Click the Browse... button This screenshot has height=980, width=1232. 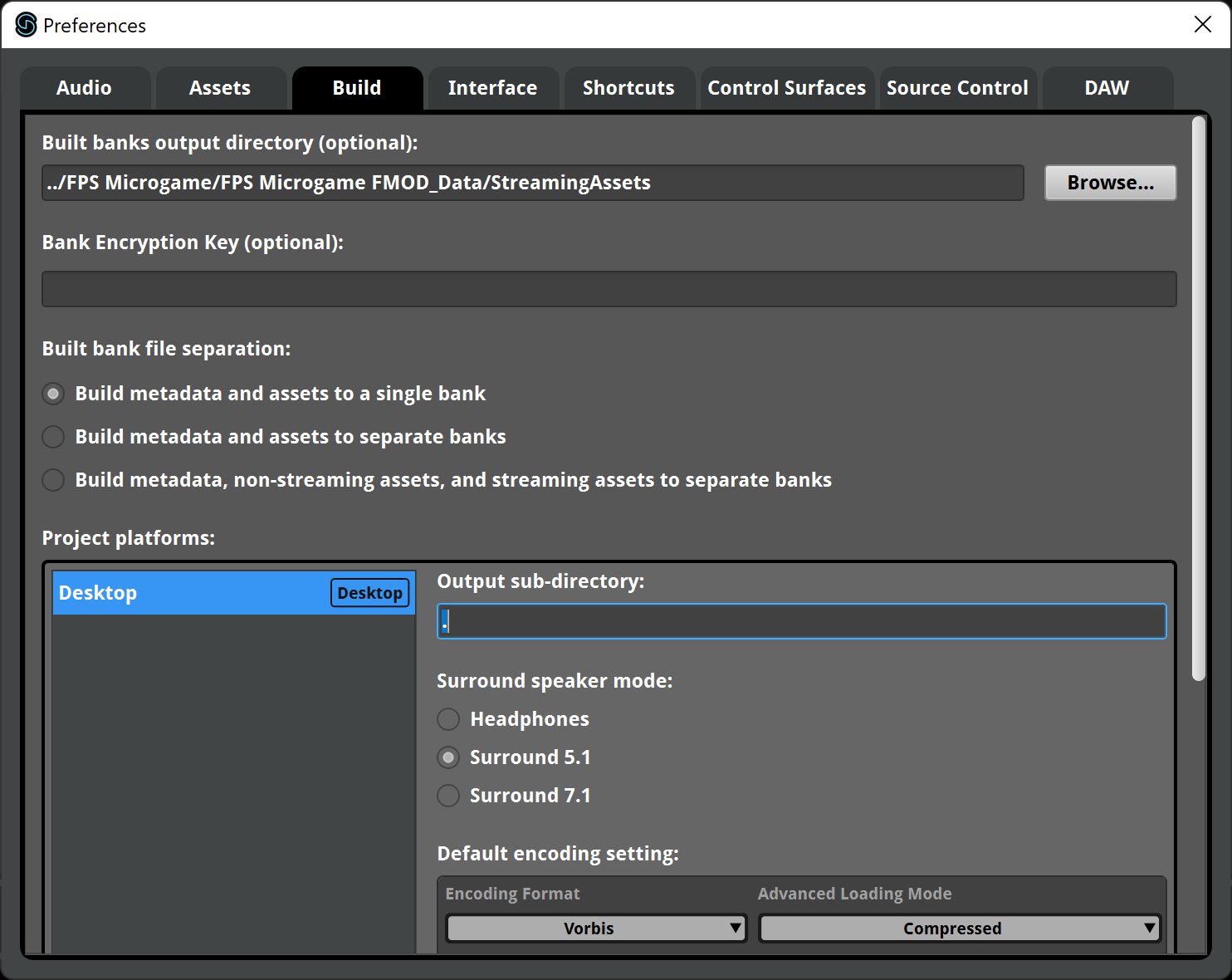tap(1111, 183)
